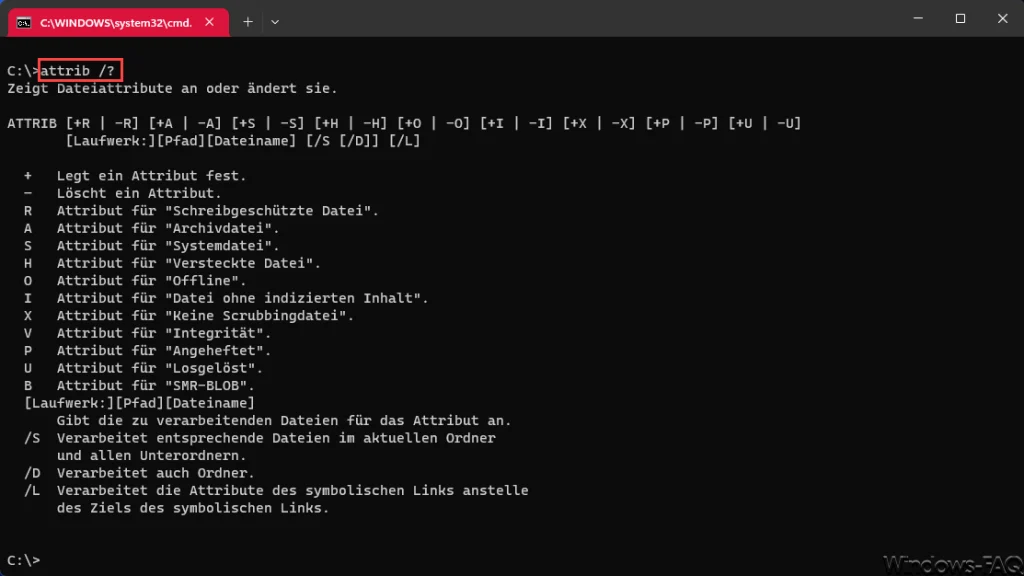Close the C:\WINDOWS\system32\cmd tab
1024x576 pixels.
209,22
